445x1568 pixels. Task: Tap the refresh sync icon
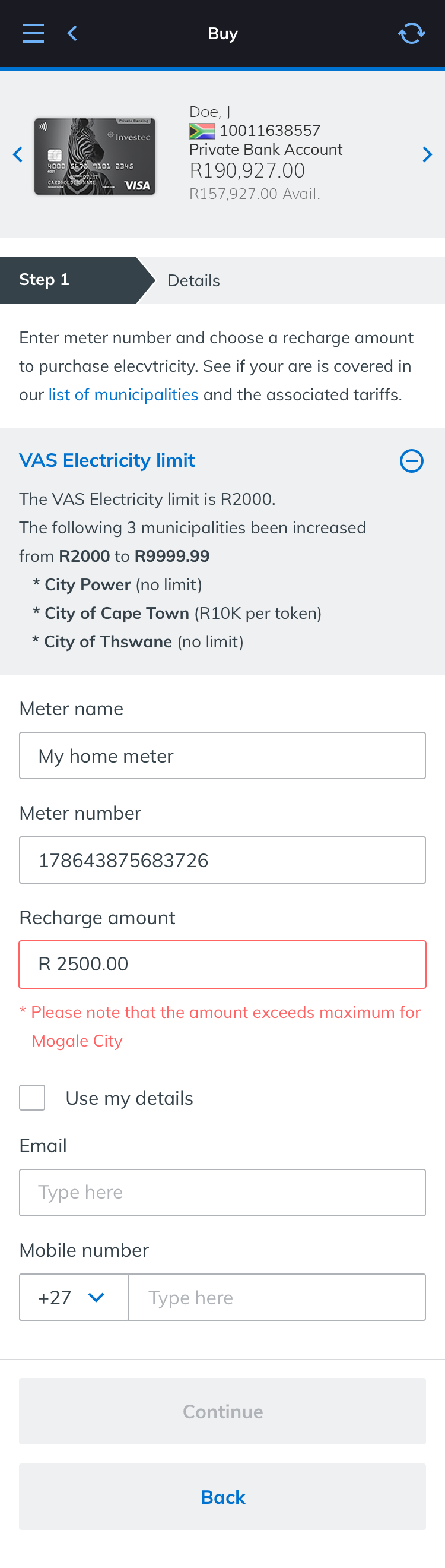click(411, 33)
